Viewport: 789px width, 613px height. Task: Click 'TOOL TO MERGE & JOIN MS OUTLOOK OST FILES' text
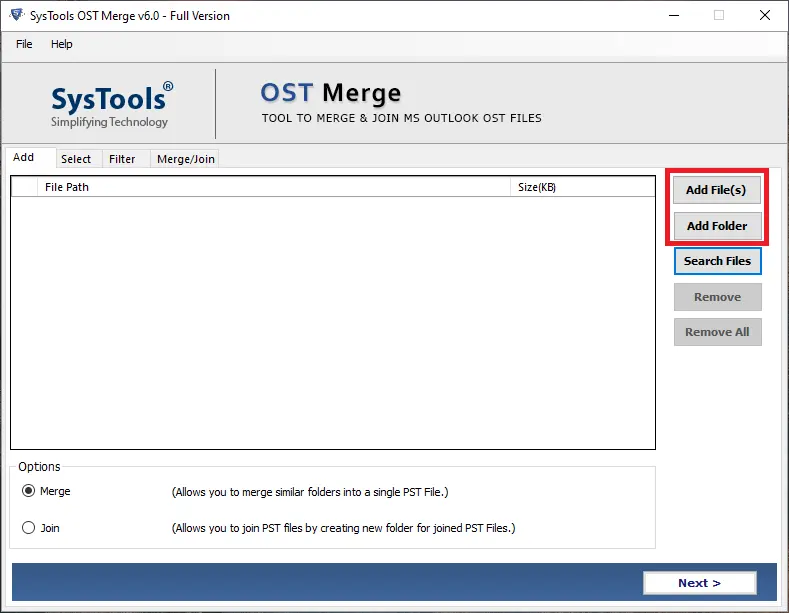click(402, 118)
